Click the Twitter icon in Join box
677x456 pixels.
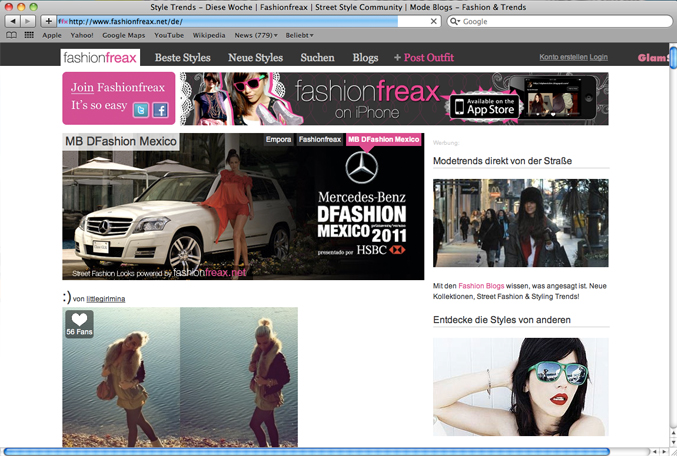coord(141,110)
